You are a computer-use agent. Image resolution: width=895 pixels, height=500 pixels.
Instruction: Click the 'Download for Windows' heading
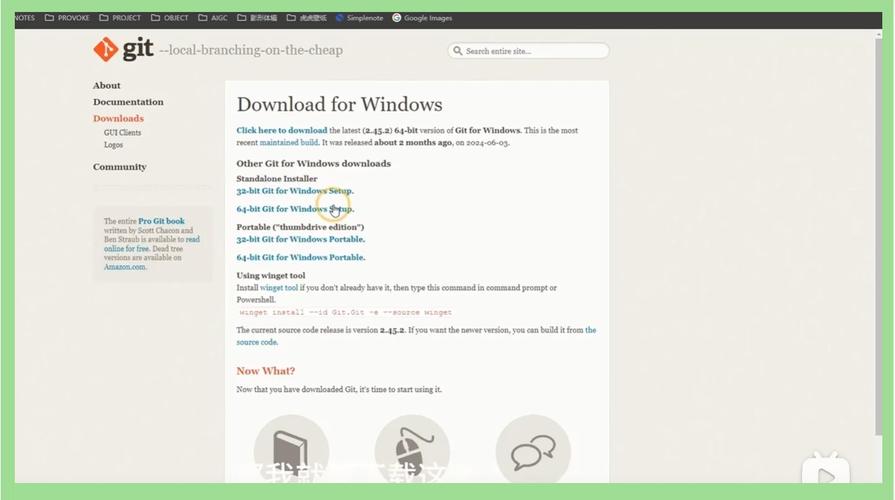point(340,104)
